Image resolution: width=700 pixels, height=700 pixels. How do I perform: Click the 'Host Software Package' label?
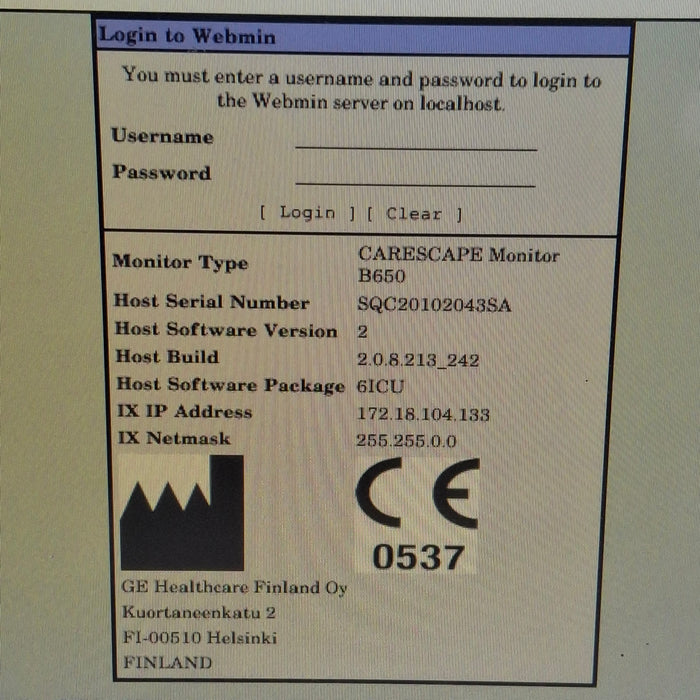point(231,385)
